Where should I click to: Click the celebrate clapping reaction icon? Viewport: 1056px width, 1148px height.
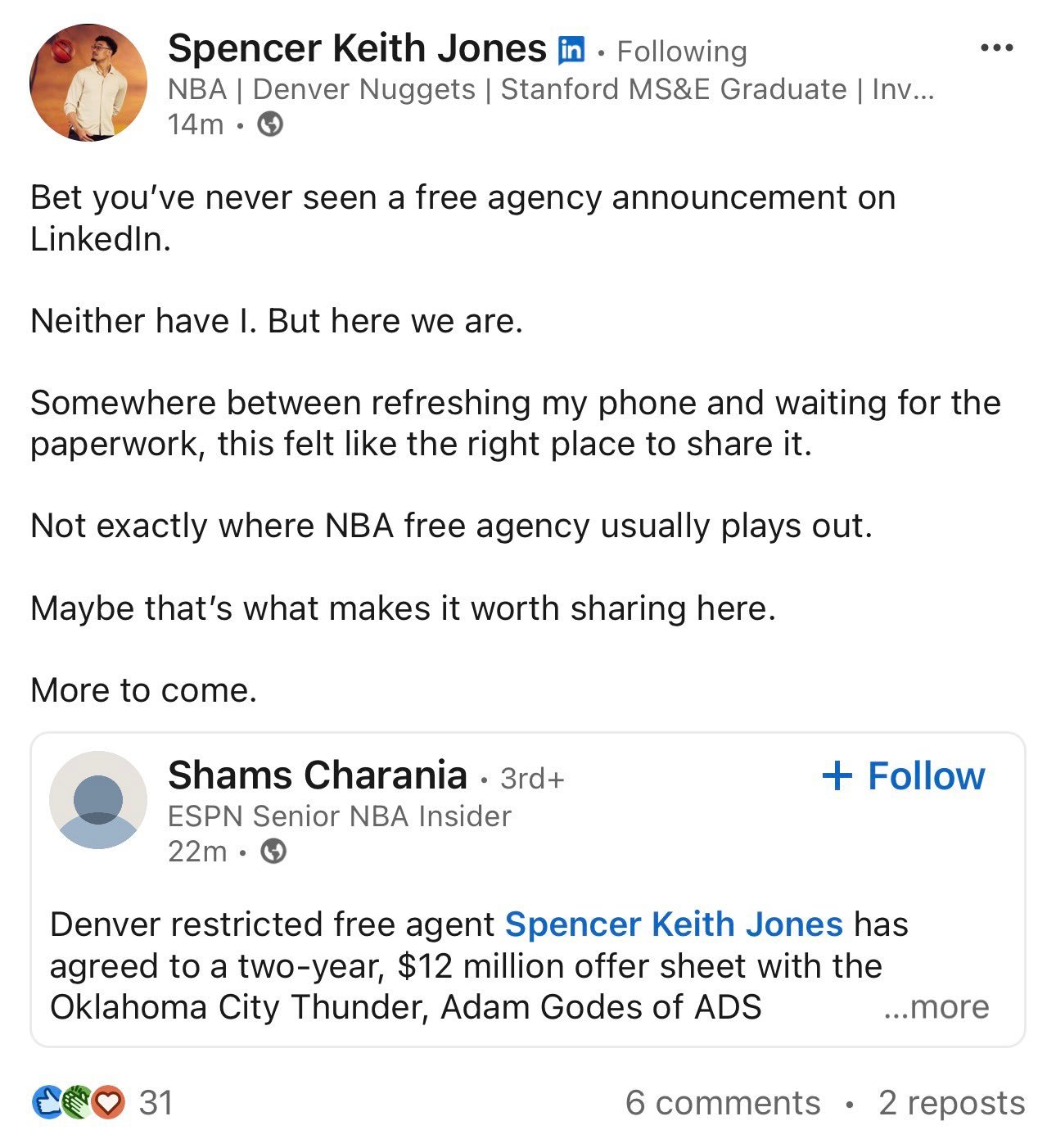tap(76, 1102)
